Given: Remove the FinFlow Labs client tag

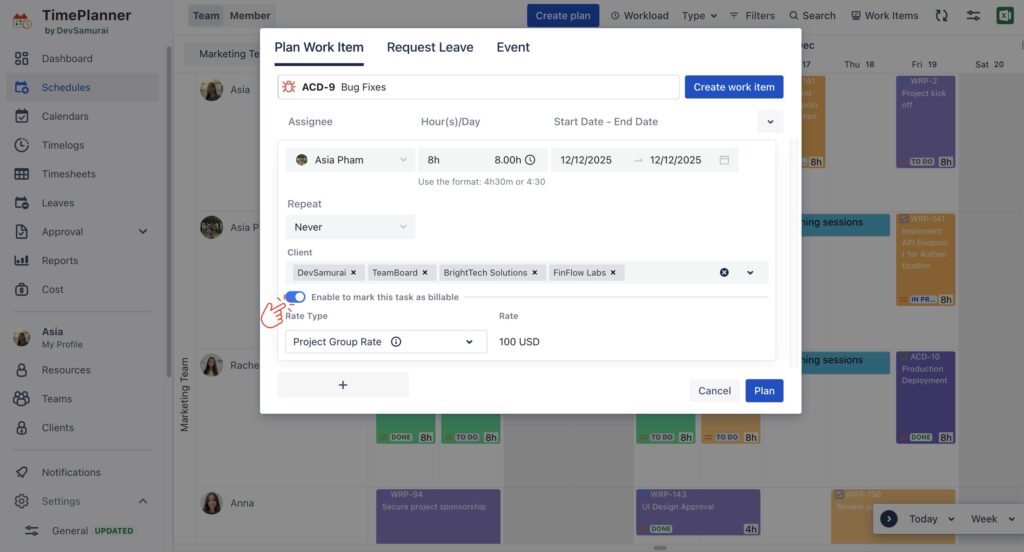Looking at the screenshot, I should [x=613, y=272].
